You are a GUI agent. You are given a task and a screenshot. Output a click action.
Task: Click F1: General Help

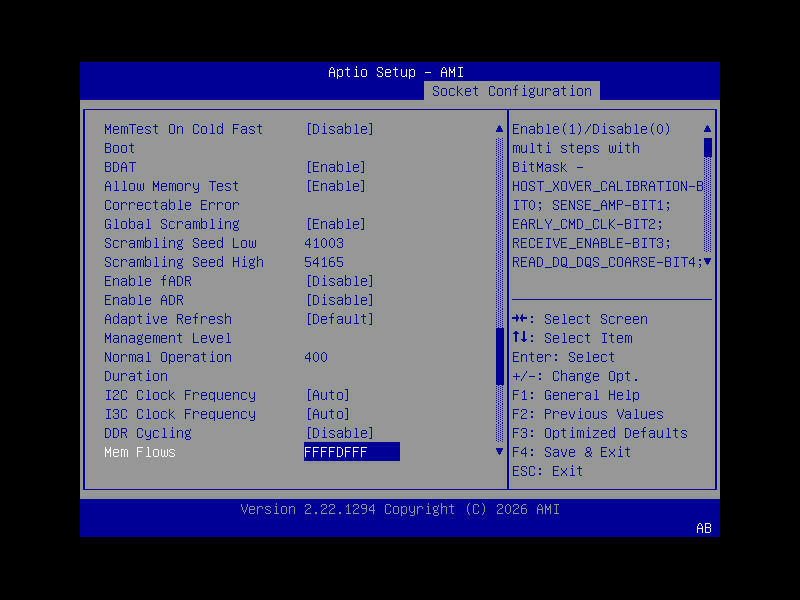[x=576, y=395]
